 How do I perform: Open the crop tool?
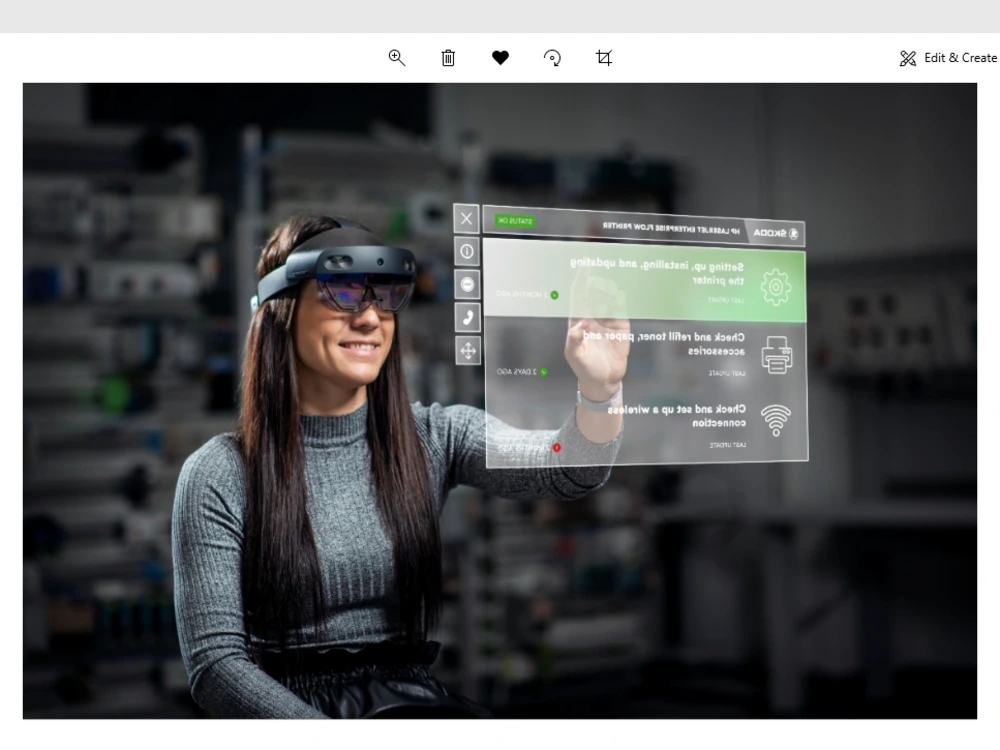[604, 58]
